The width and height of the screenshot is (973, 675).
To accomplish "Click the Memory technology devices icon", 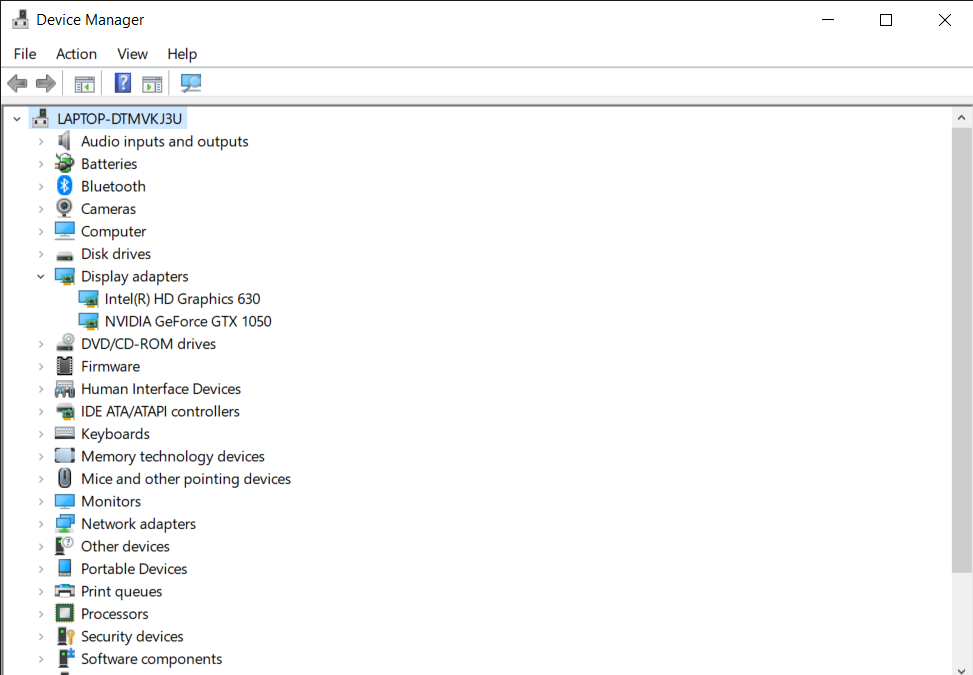I will (x=65, y=456).
